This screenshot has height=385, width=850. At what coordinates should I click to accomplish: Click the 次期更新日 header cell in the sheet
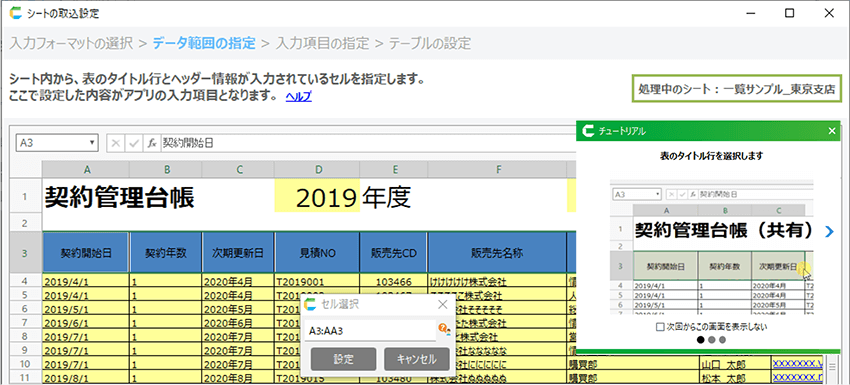pos(238,252)
